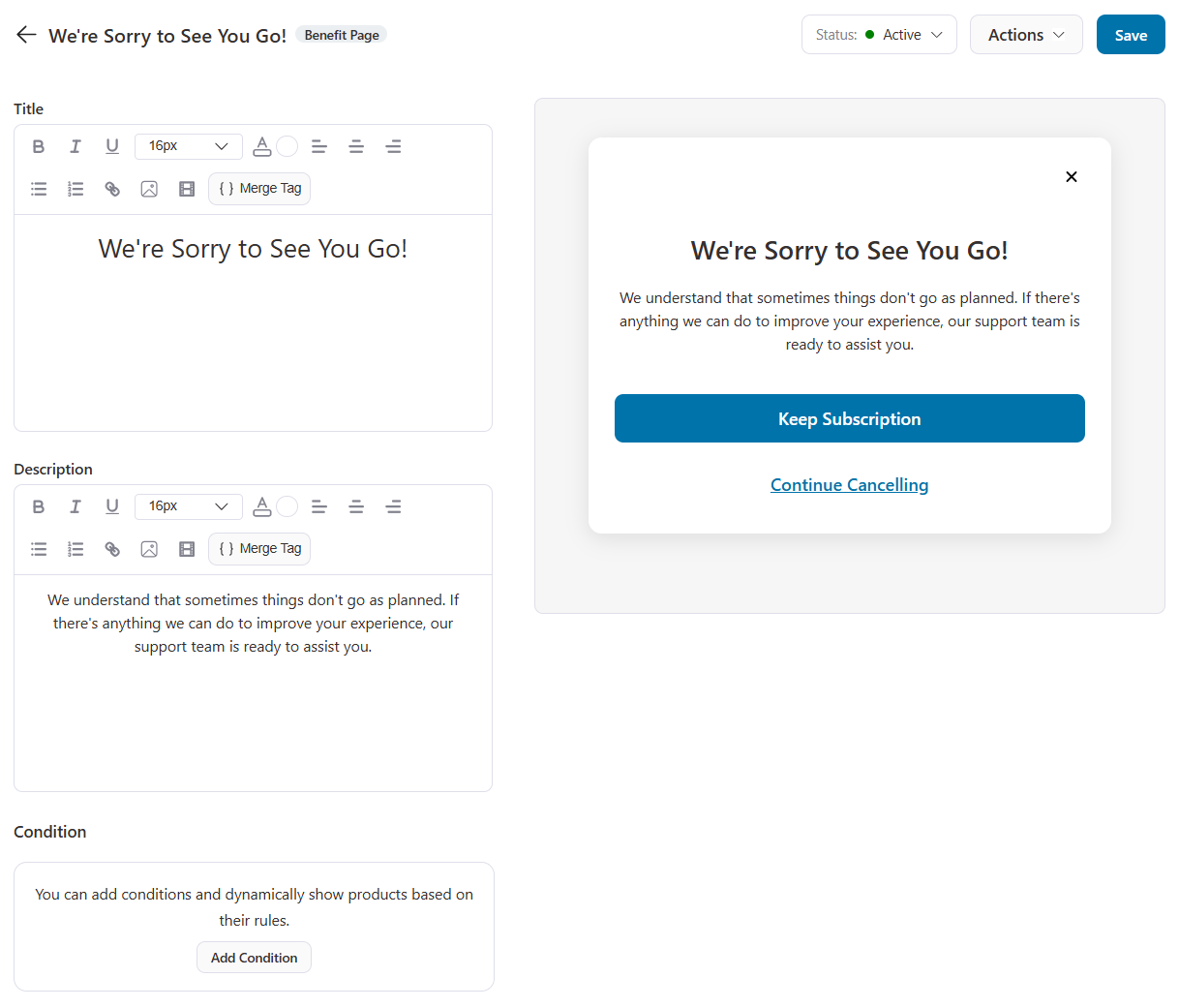
Task: Insert numbered list in Title editor
Action: pos(76,189)
